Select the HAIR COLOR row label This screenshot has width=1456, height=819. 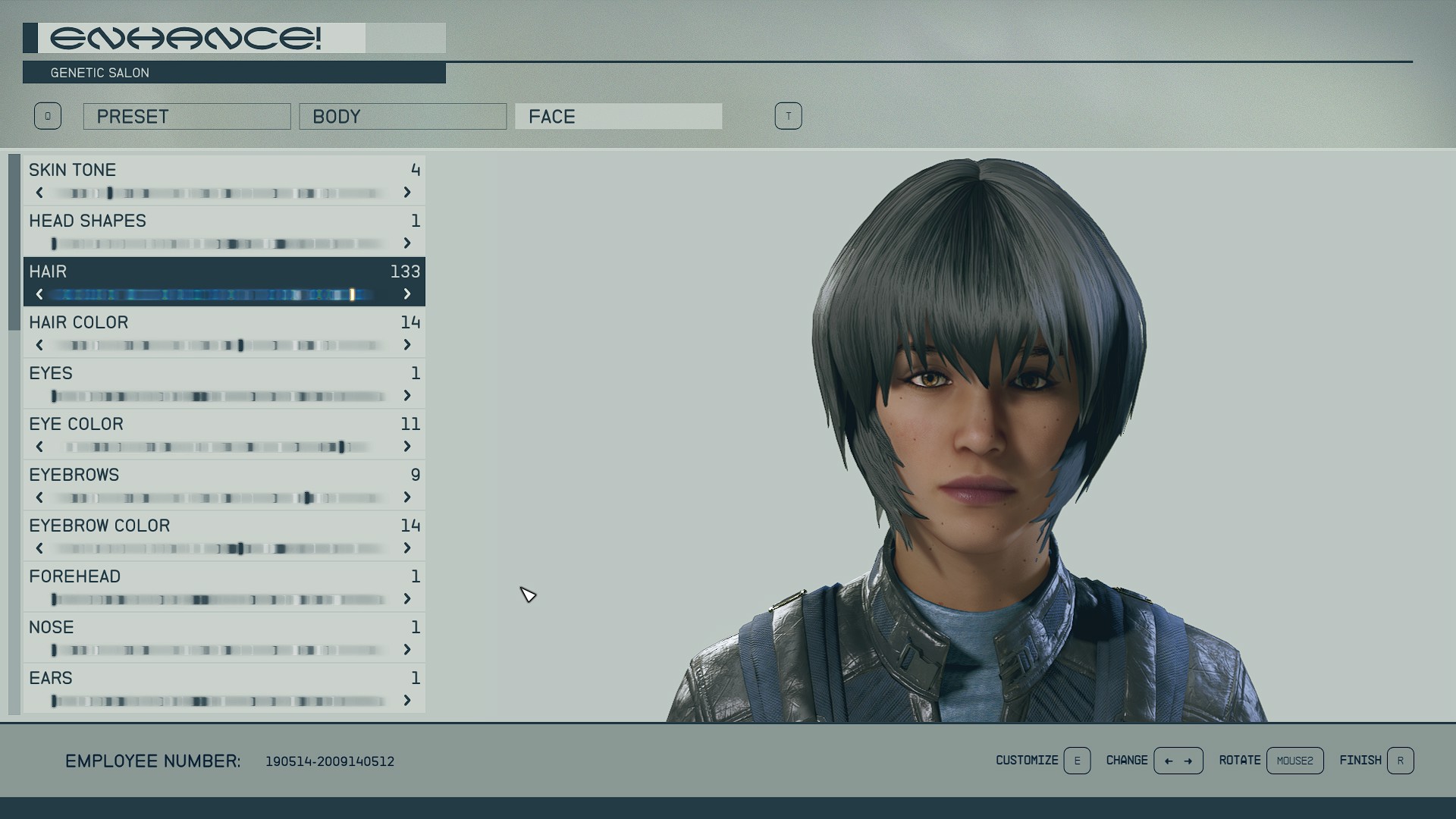click(78, 322)
